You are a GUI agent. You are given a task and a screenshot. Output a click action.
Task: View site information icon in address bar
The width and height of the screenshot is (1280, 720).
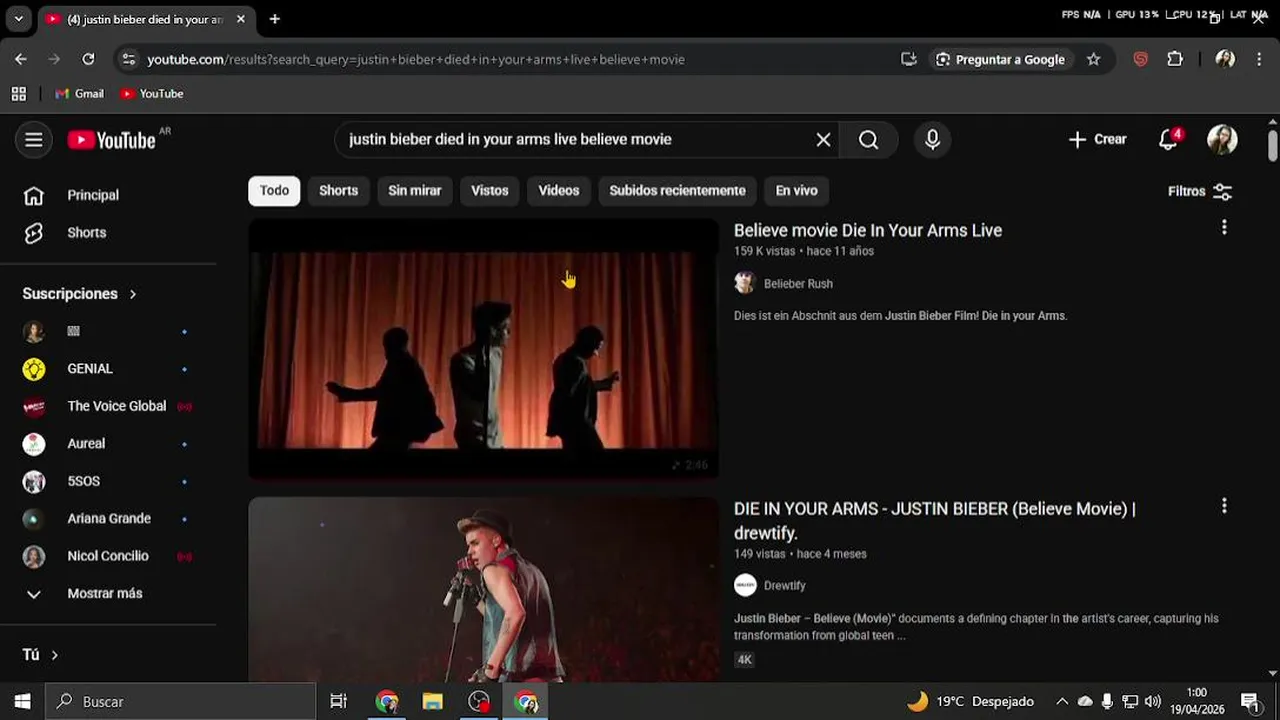[x=128, y=60]
